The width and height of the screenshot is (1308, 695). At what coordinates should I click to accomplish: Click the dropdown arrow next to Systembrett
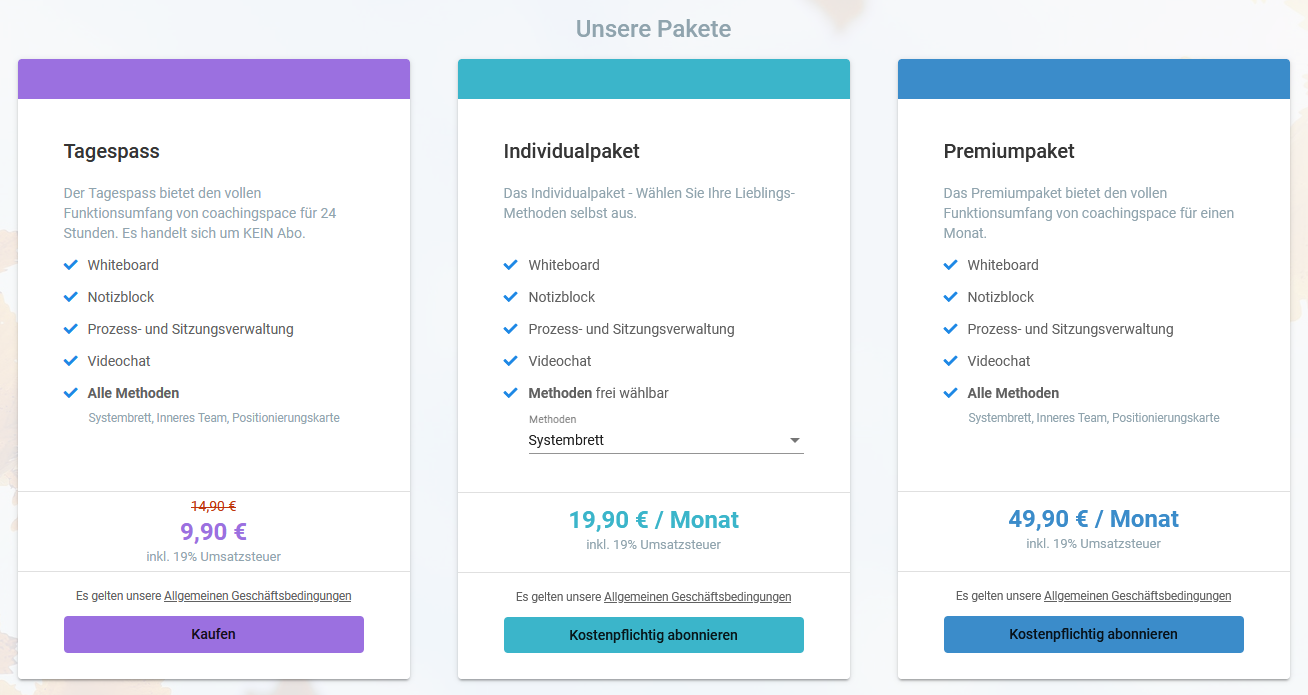tap(795, 439)
